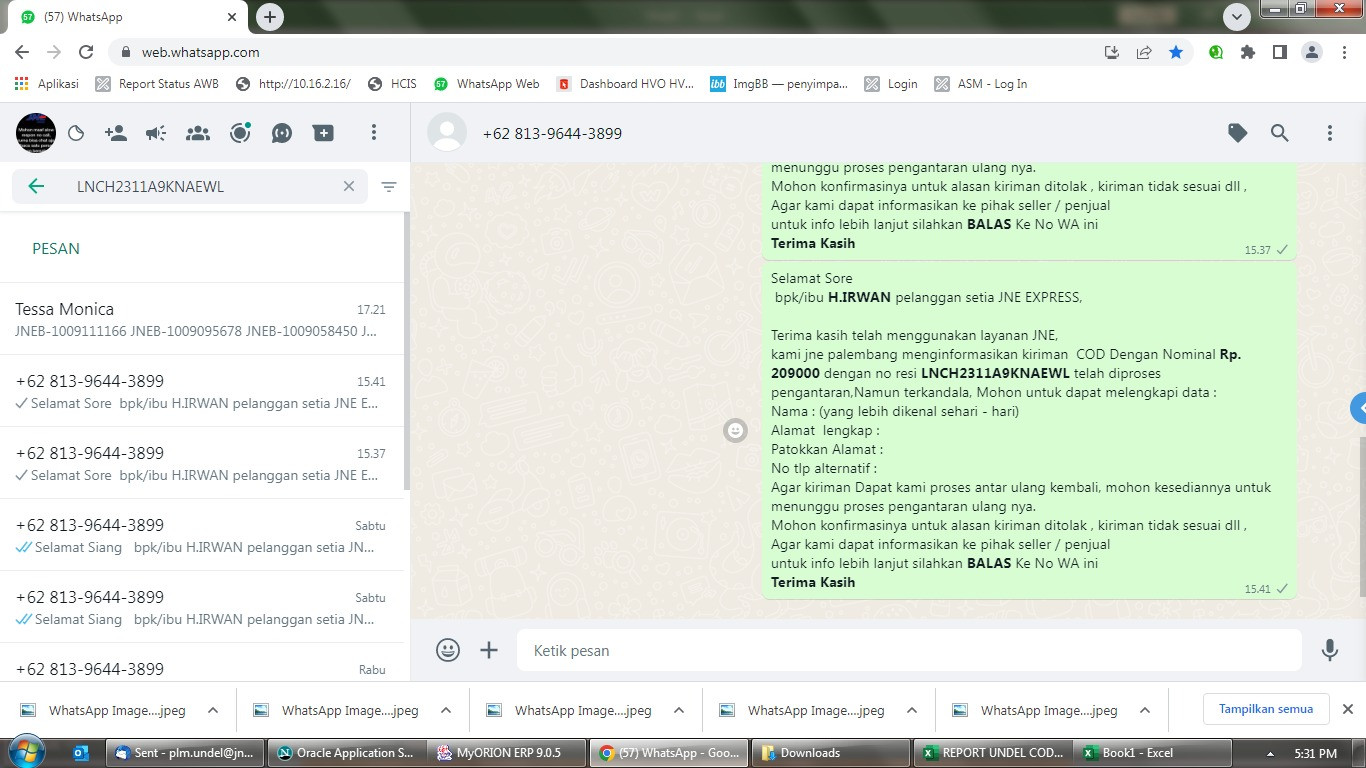The height and width of the screenshot is (768, 1366).
Task: Open the tab search chevron
Action: click(x=1237, y=16)
